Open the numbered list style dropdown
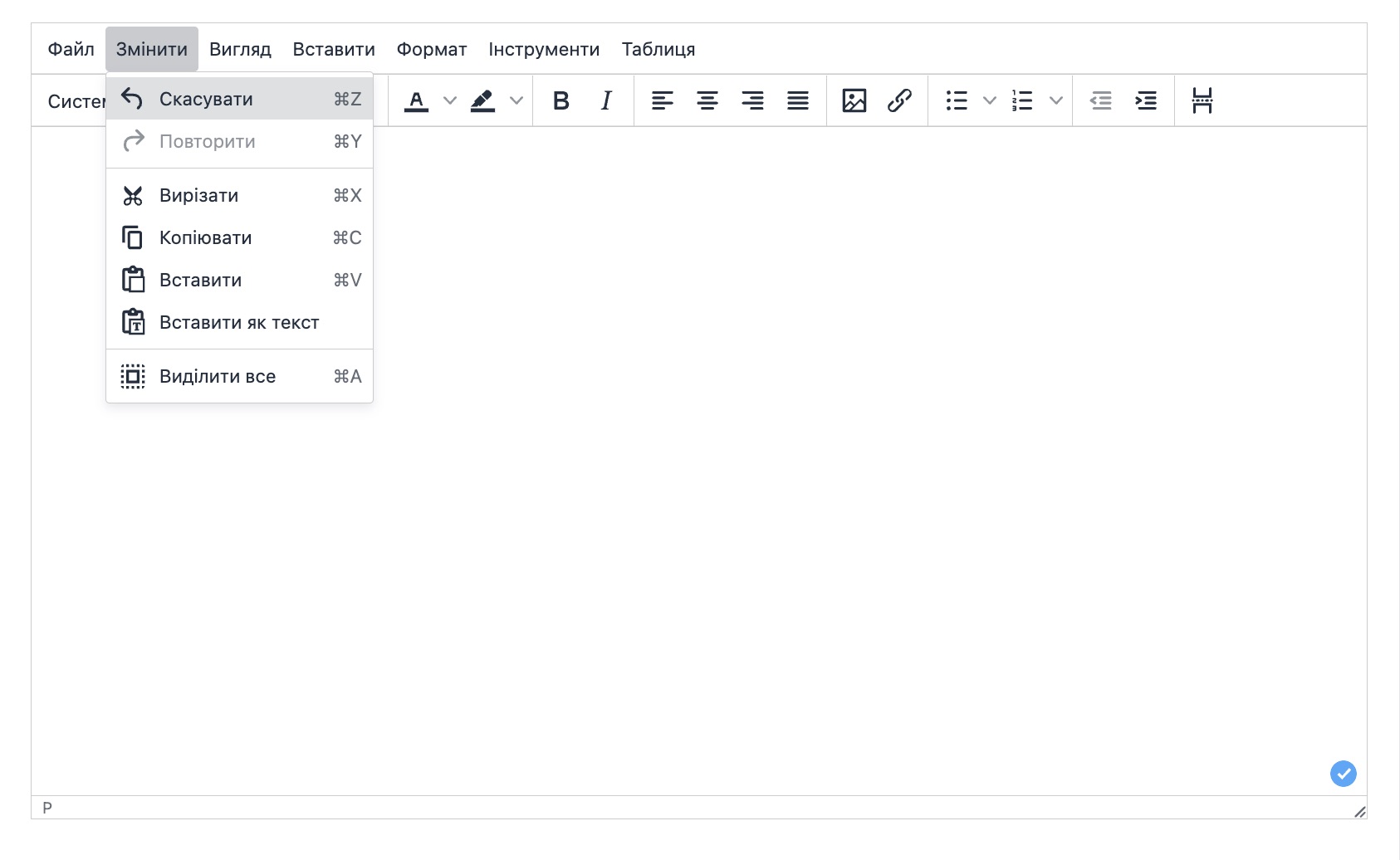 (x=1055, y=100)
